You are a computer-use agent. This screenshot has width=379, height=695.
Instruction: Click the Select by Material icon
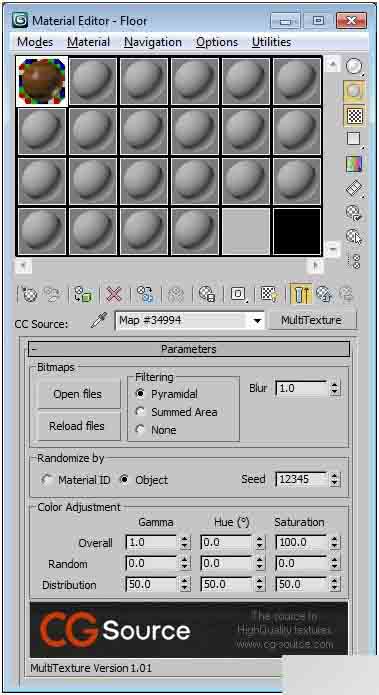coord(354,237)
